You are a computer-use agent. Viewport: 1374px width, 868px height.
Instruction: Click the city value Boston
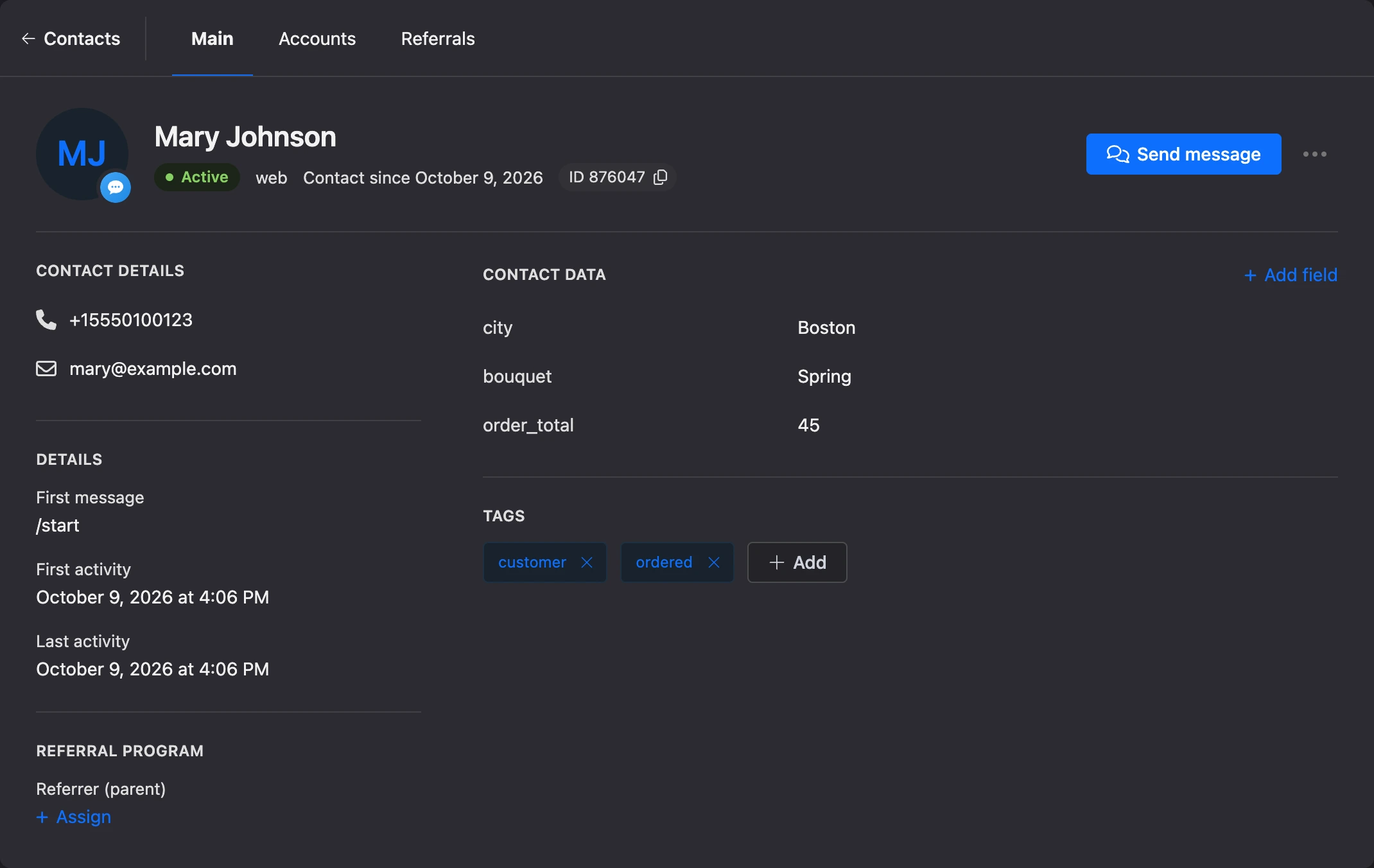[826, 327]
